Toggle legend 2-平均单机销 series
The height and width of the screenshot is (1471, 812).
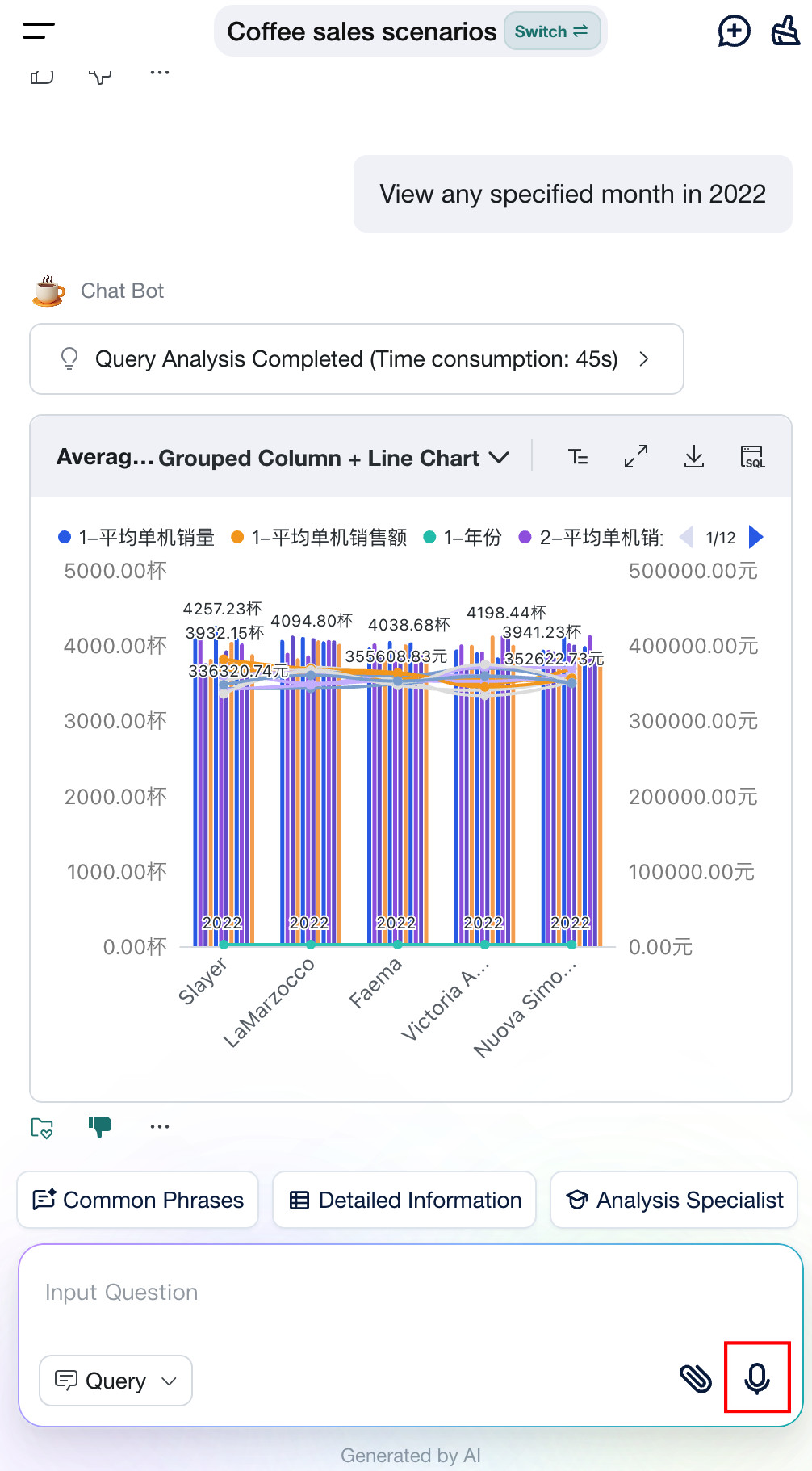pos(591,537)
